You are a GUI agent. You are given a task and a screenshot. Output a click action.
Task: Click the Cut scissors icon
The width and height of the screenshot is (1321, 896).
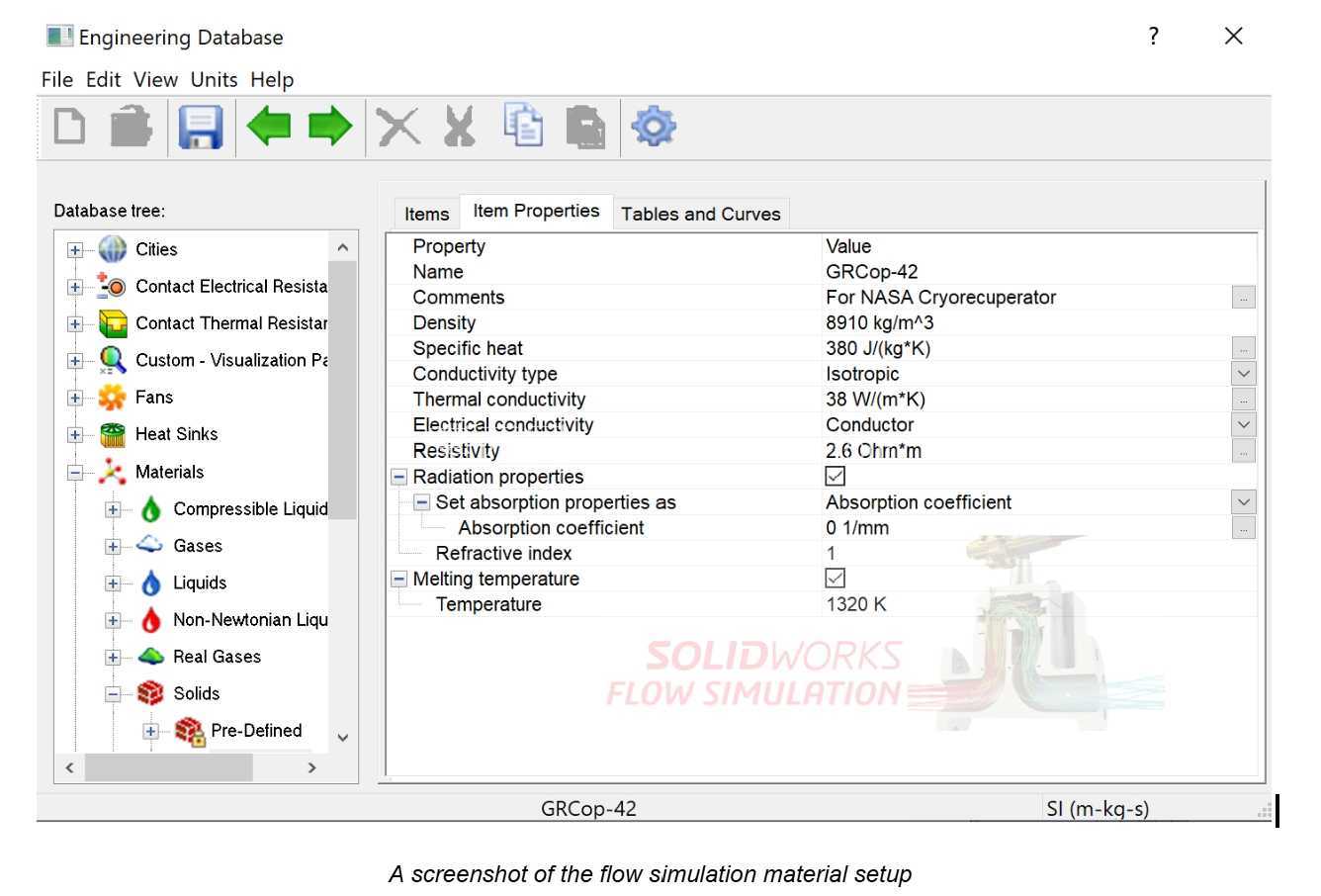(459, 128)
